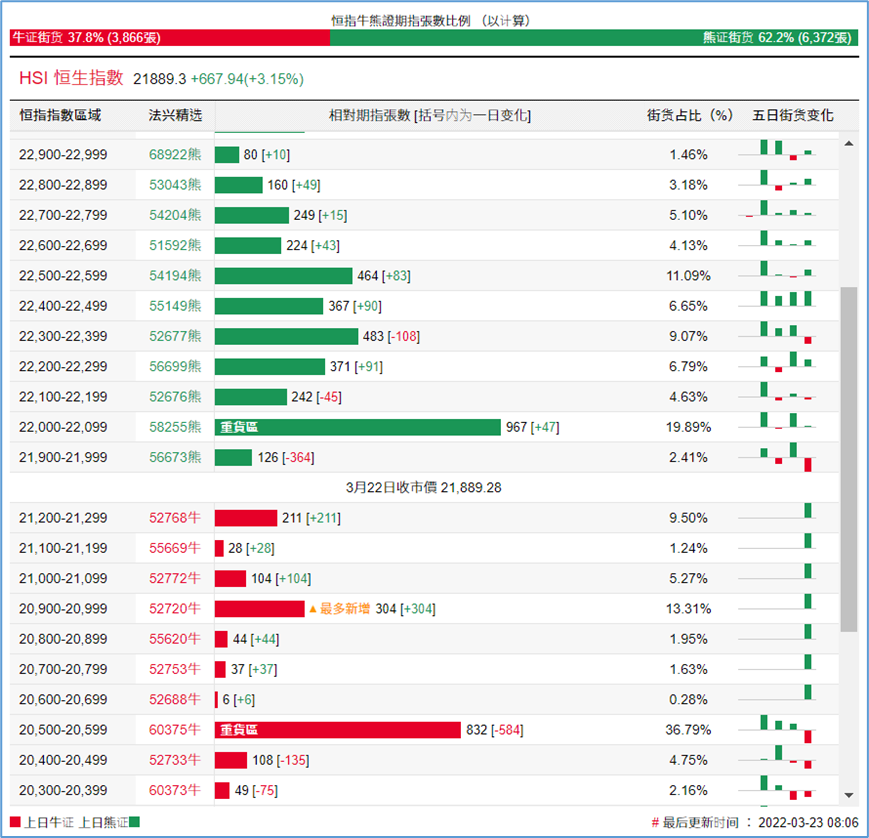The image size is (869, 838).
Task: Click the 法兴精选 column header
Action: click(175, 116)
